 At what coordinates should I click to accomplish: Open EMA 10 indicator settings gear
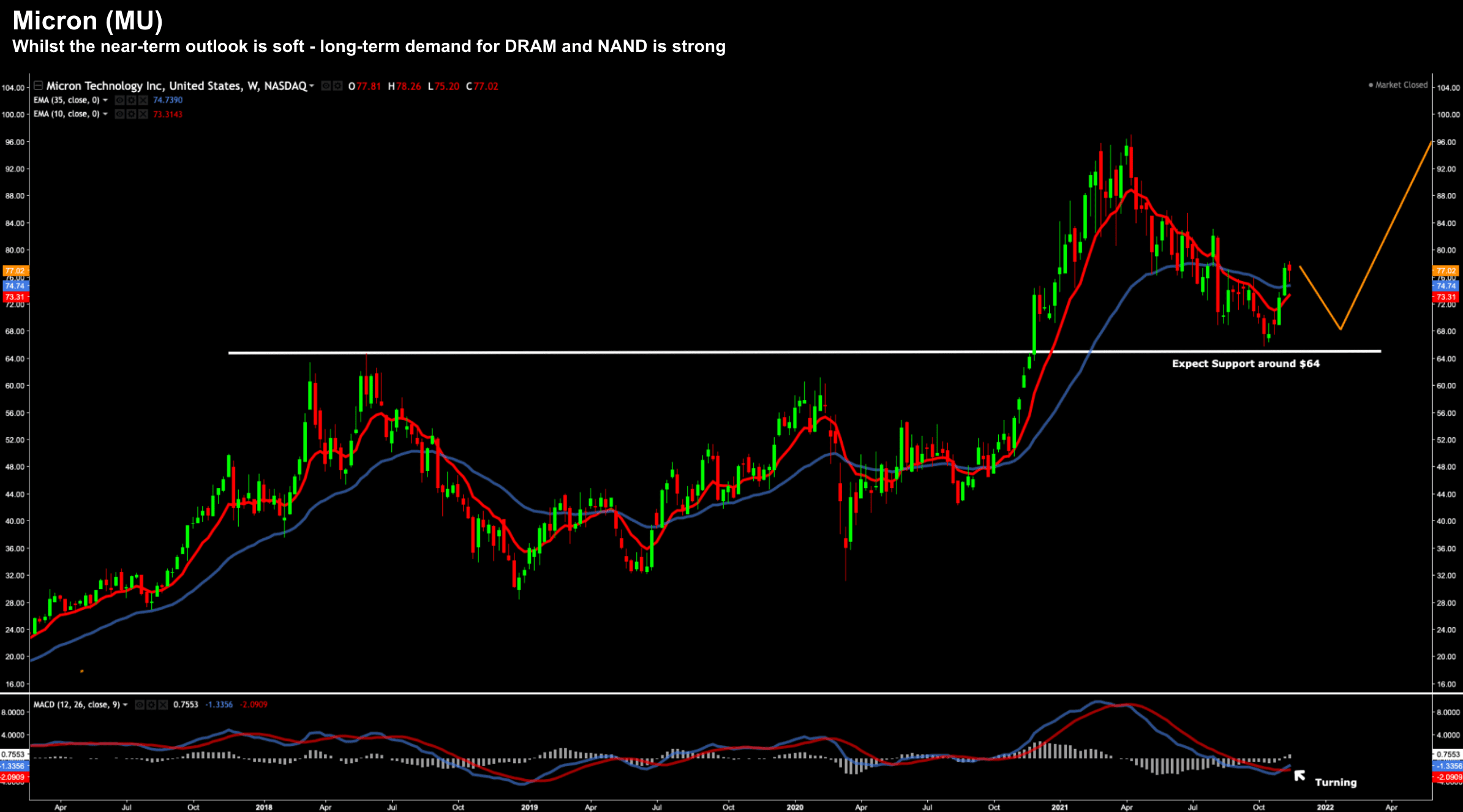point(131,114)
